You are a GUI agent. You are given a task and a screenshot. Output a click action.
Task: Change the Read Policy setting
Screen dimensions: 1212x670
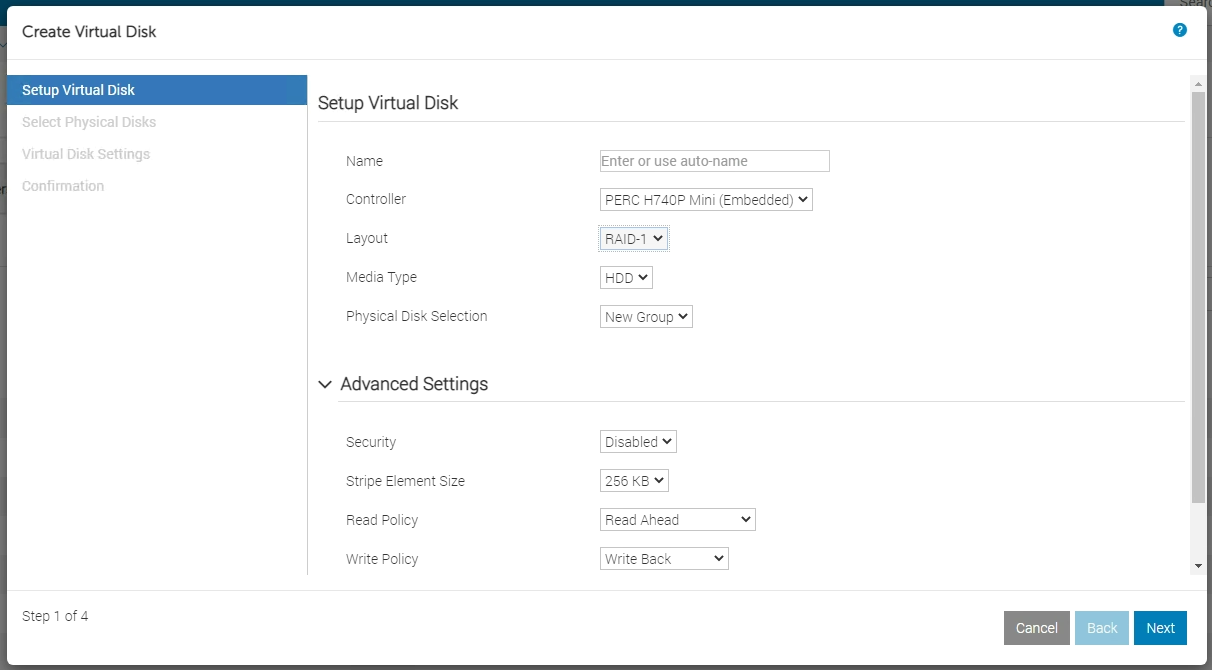click(x=677, y=519)
